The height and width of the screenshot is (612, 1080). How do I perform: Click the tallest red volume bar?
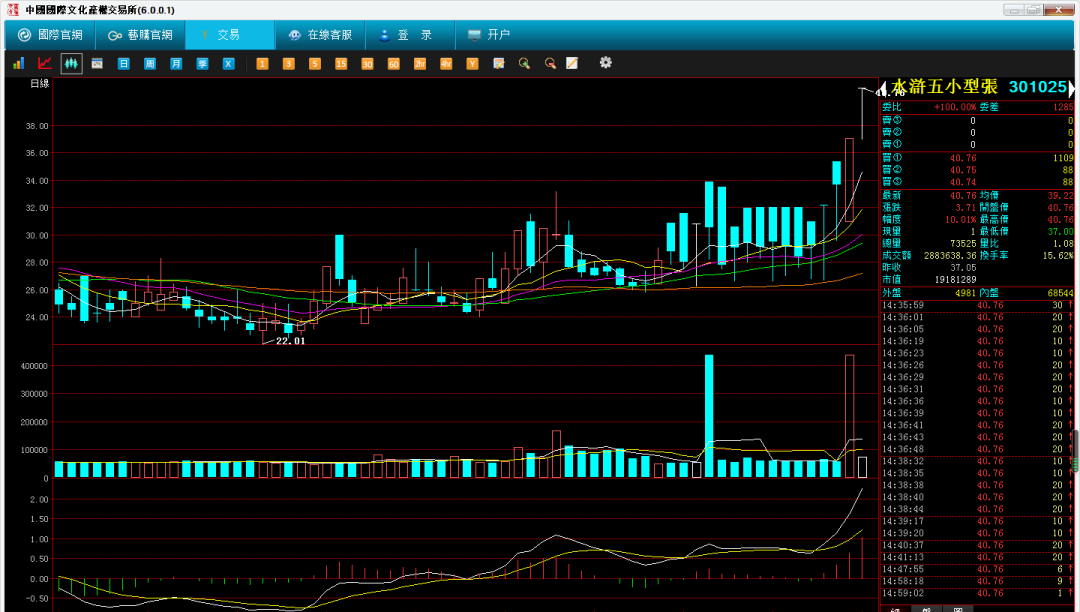tap(849, 416)
